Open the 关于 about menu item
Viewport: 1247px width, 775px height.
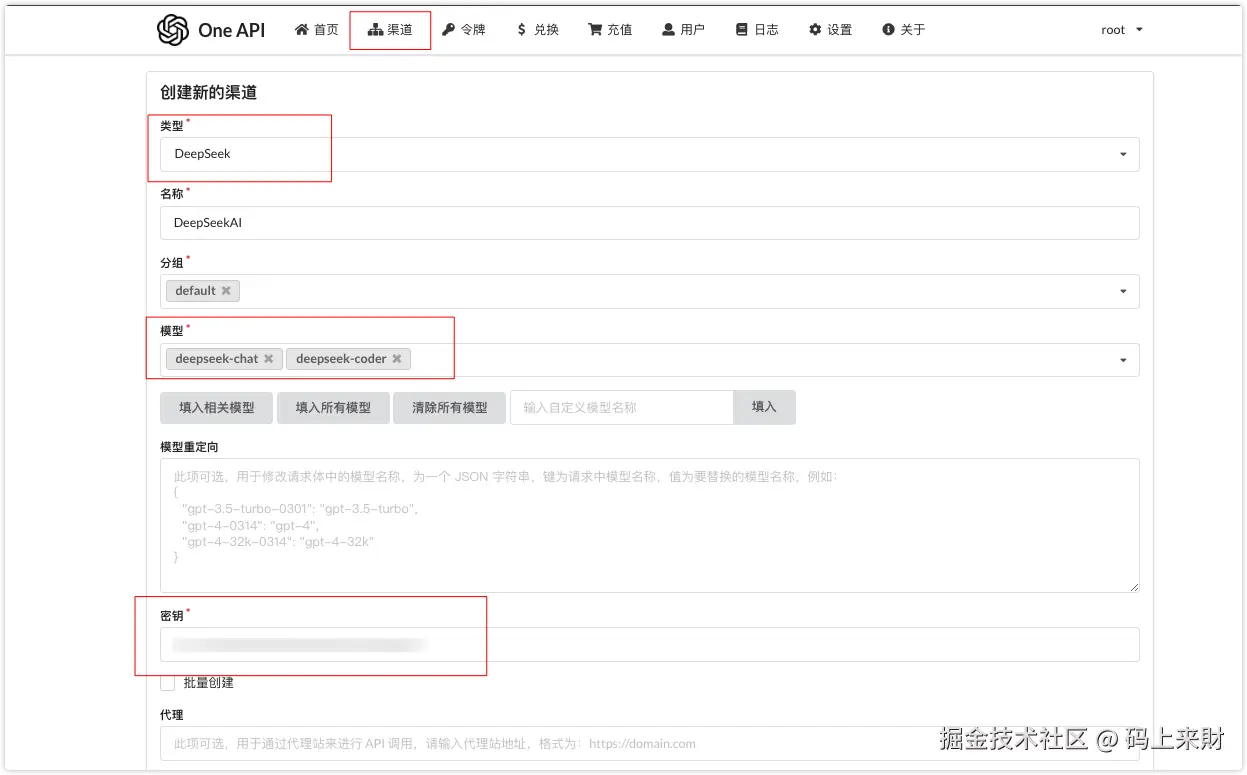904,30
